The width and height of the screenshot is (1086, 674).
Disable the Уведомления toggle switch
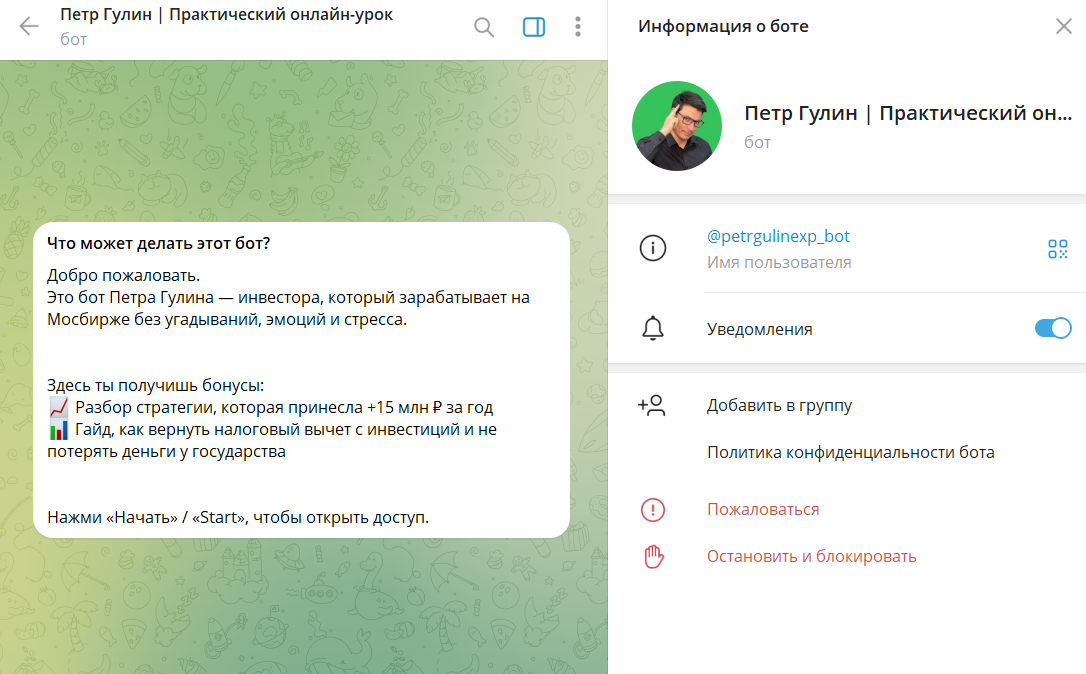[x=1052, y=328]
